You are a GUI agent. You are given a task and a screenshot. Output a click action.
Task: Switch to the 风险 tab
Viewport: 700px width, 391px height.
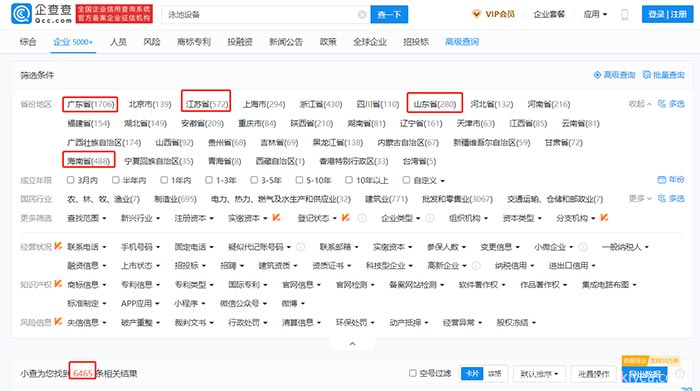click(x=152, y=42)
